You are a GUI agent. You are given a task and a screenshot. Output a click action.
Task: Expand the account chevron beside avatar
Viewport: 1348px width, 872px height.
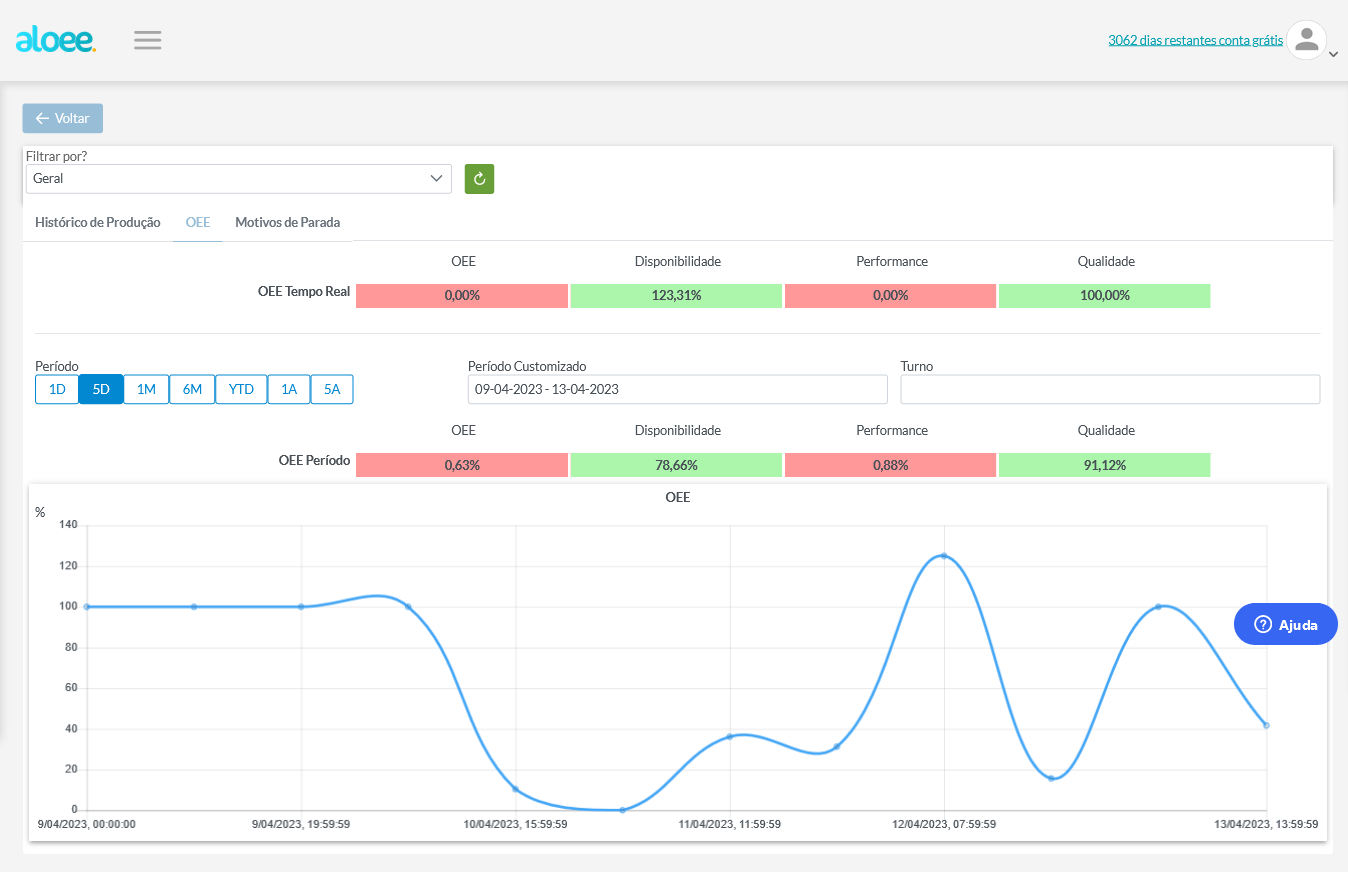tap(1333, 55)
